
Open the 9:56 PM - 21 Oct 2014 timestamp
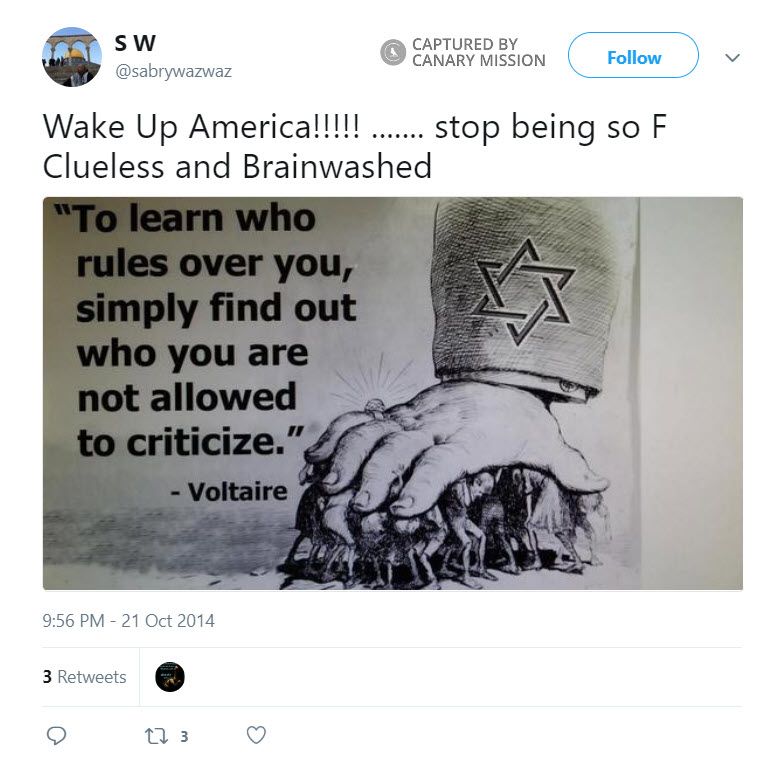(128, 620)
